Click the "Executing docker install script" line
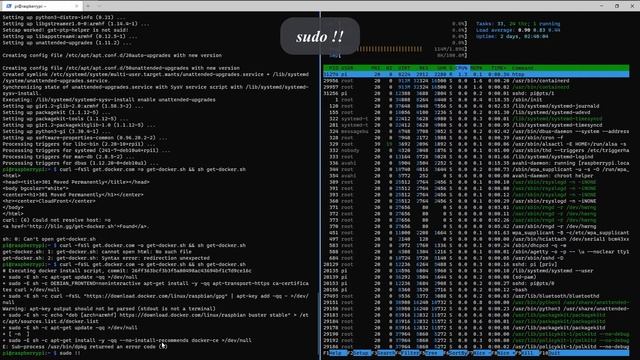The height and width of the screenshot is (360, 640). (x=127, y=271)
